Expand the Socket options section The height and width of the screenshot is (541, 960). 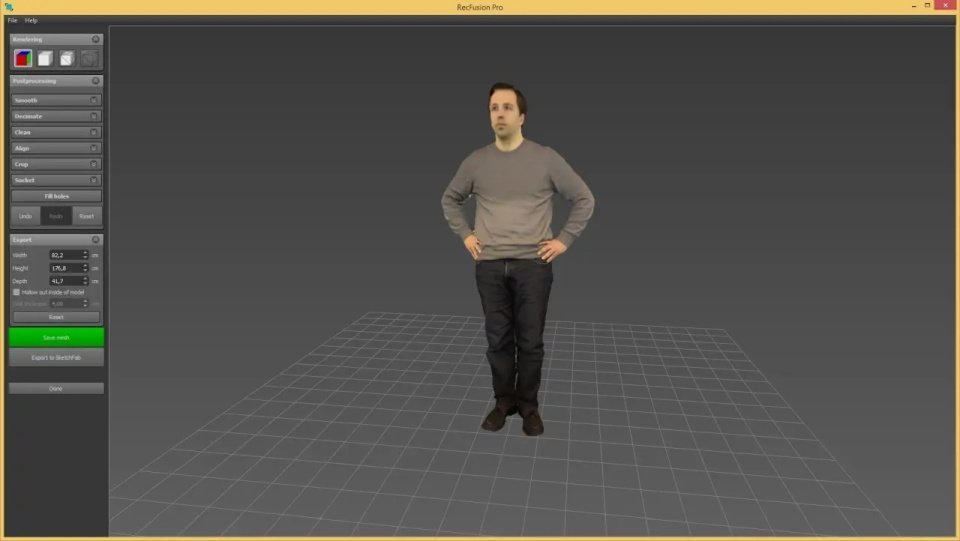tap(56, 180)
